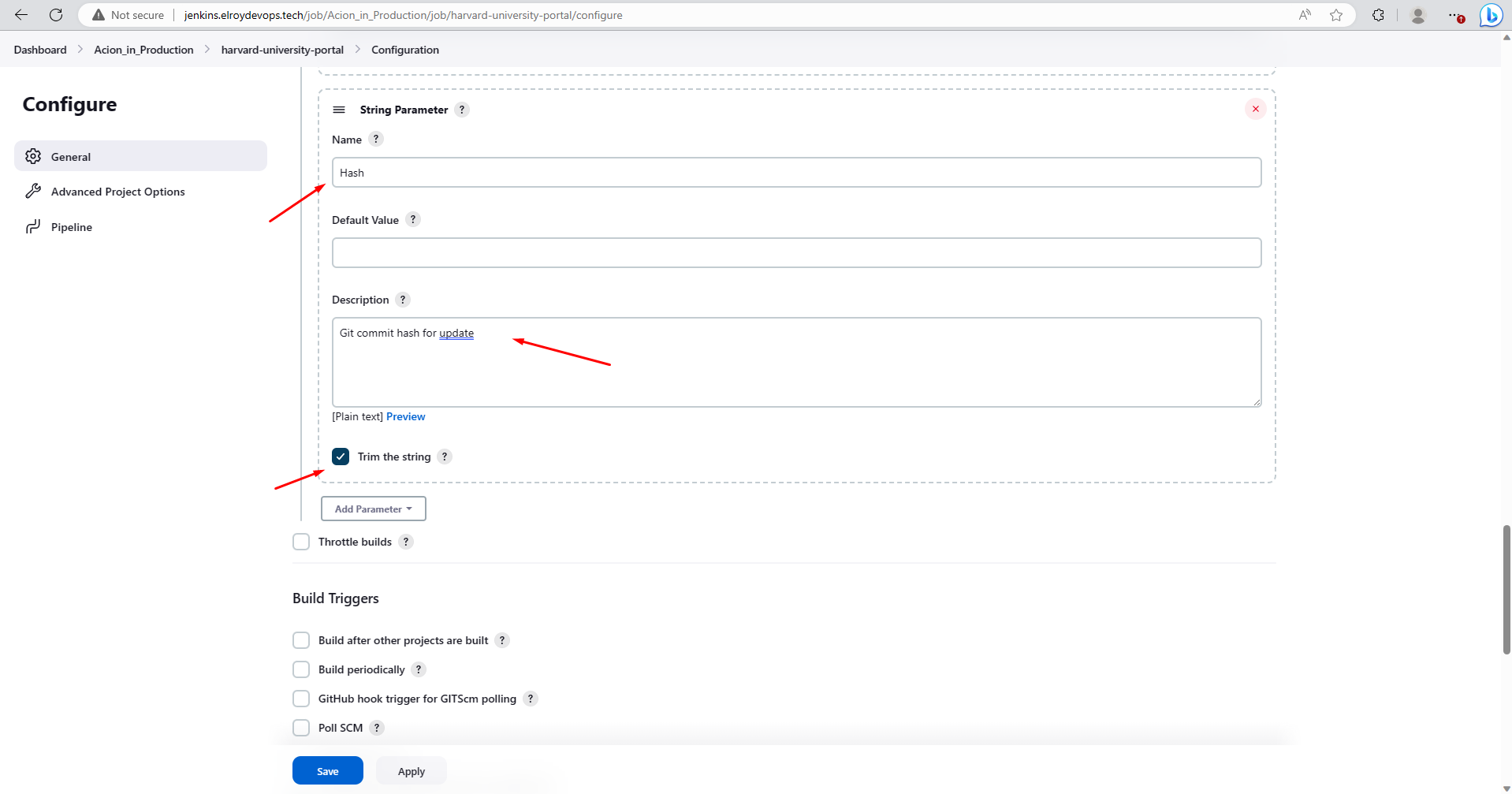
Task: Click the scrollbar down arrow
Action: [1506, 788]
